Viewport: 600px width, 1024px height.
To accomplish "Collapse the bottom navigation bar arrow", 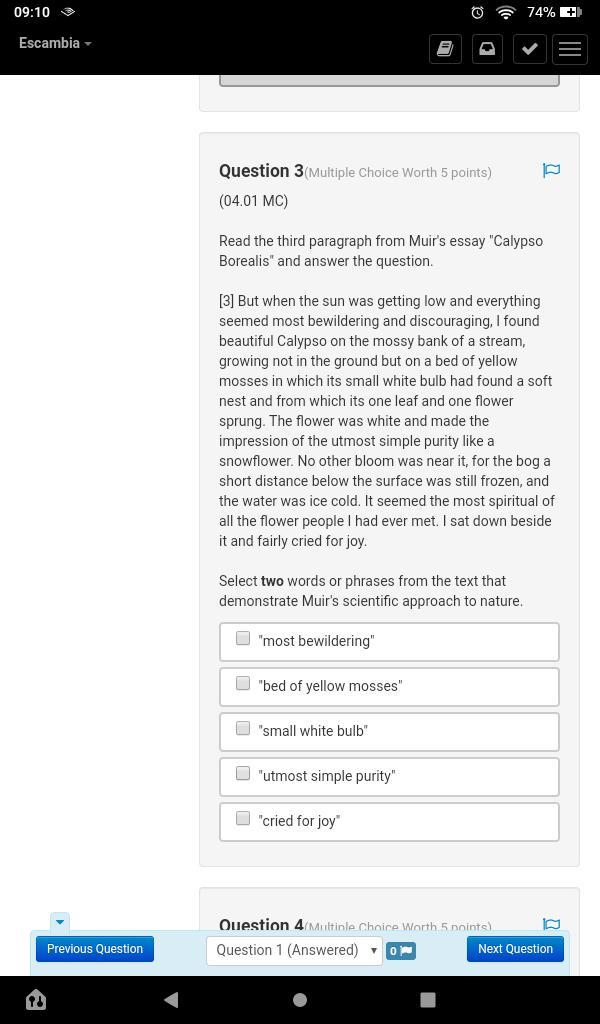I will 59,921.
